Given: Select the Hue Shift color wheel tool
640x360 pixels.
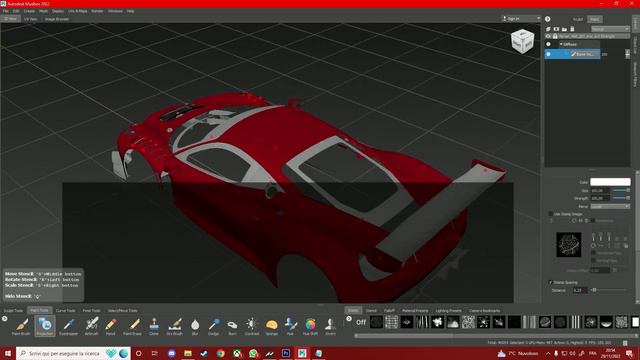Looking at the screenshot, I should (x=310, y=326).
